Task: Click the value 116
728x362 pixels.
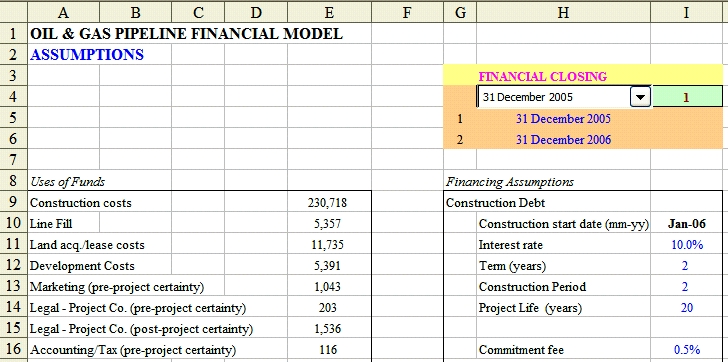Action: coord(328,350)
